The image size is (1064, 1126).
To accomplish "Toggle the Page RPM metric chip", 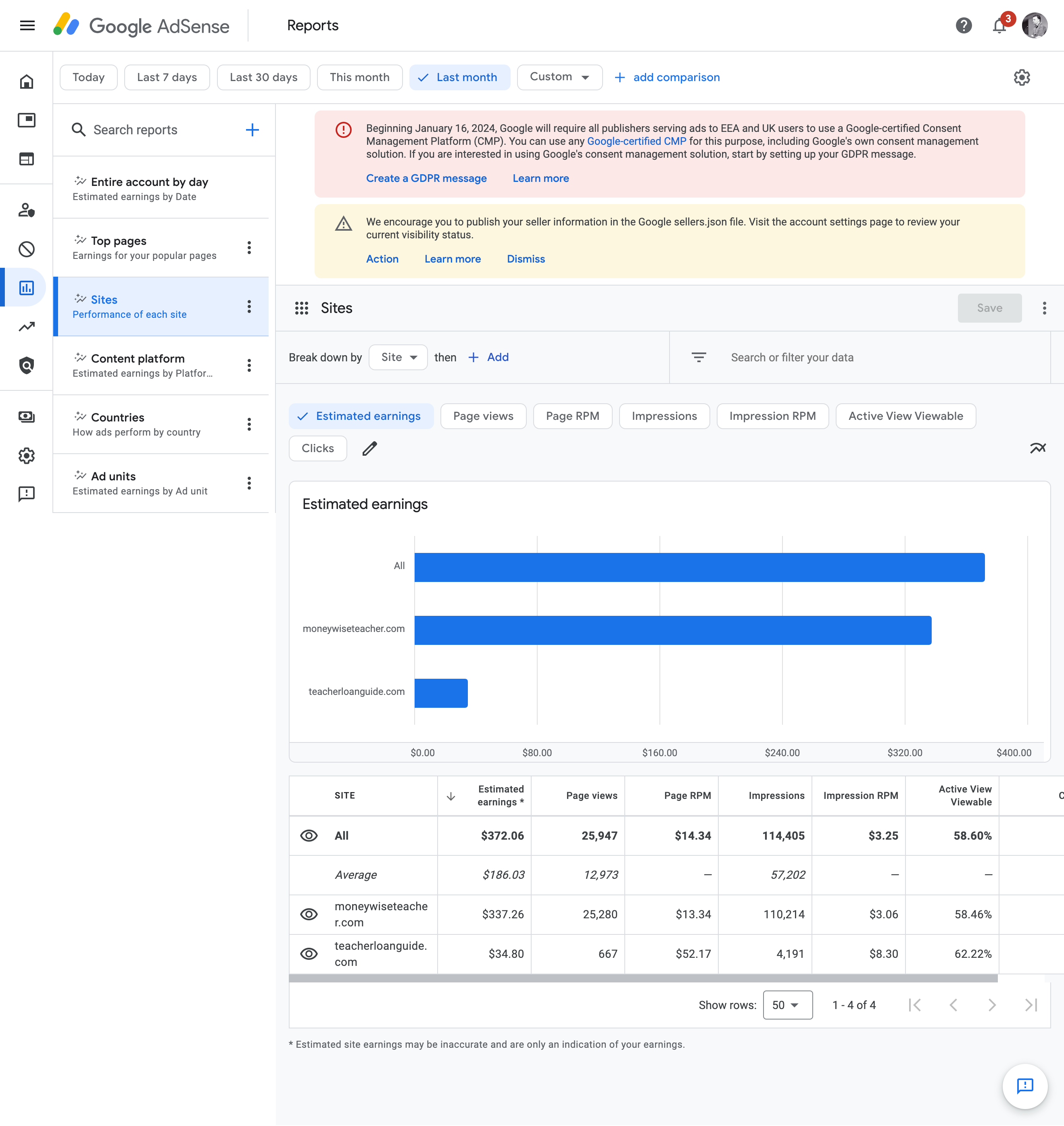I will [x=572, y=416].
